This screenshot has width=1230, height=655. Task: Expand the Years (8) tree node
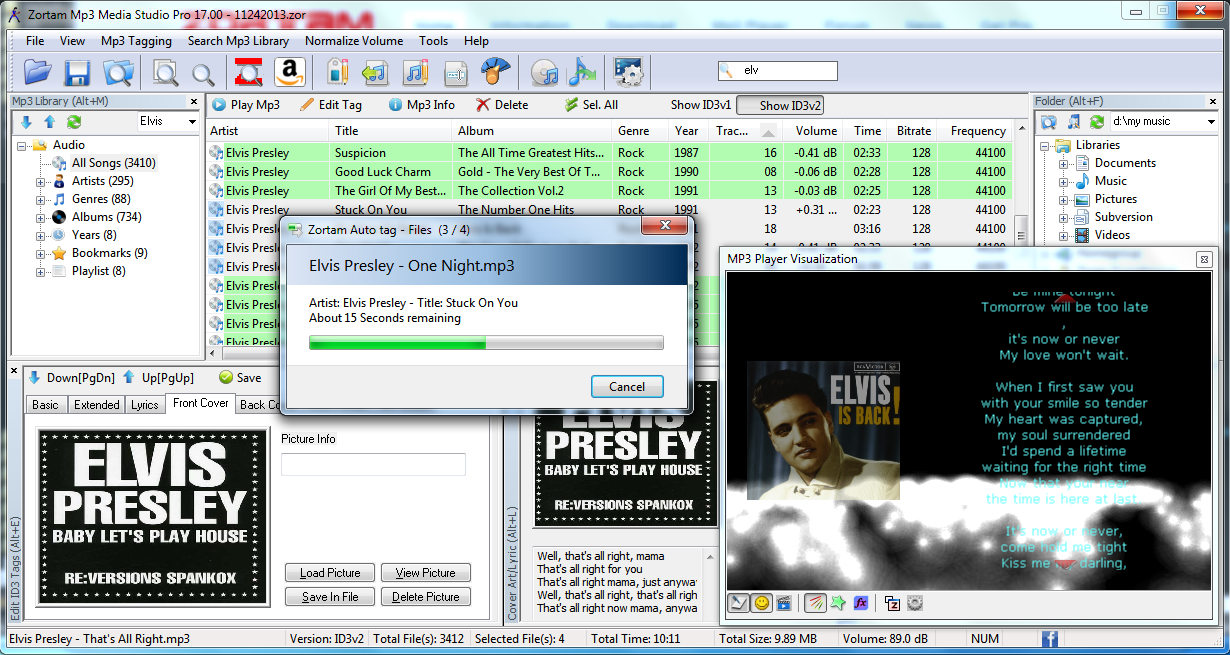[41, 236]
